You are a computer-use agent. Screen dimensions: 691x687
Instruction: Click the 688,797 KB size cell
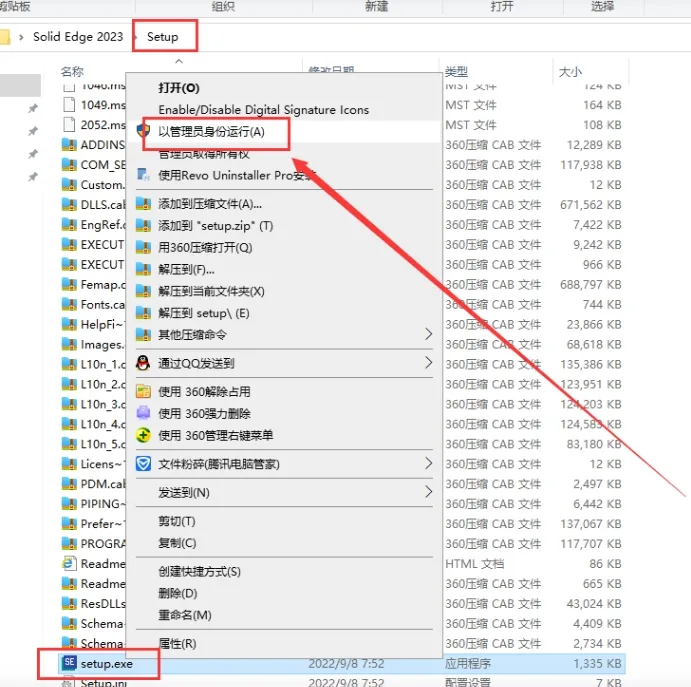coord(591,284)
